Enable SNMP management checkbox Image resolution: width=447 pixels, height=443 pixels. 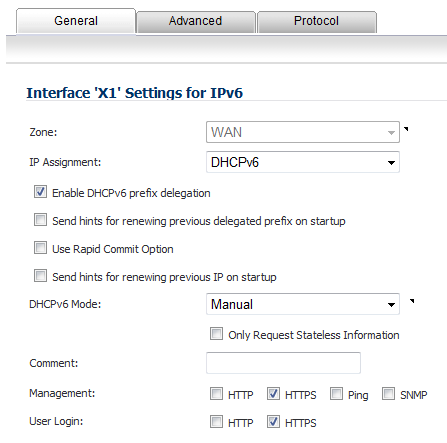coord(388,394)
